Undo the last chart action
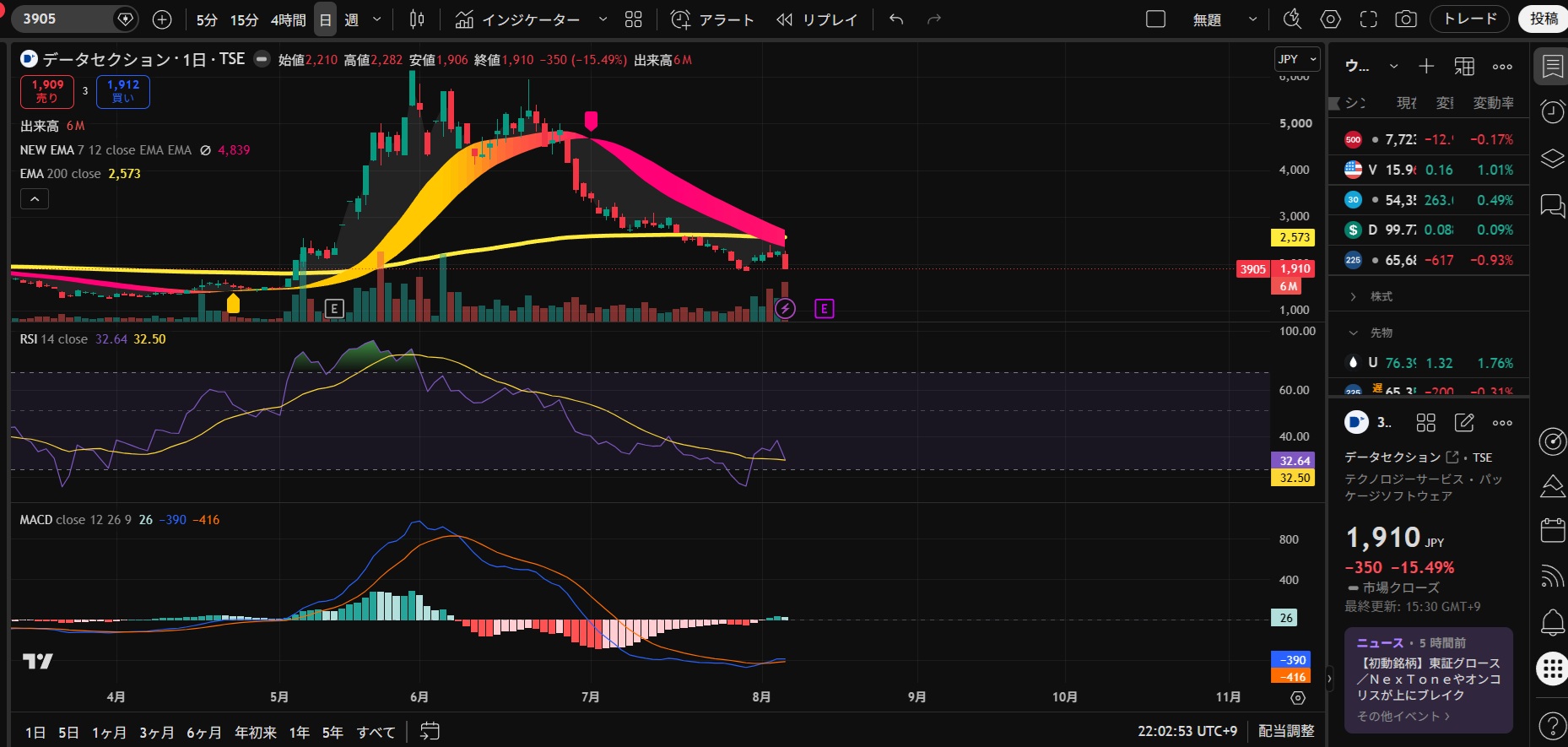Screen dimensions: 1568x747 [x=896, y=19]
